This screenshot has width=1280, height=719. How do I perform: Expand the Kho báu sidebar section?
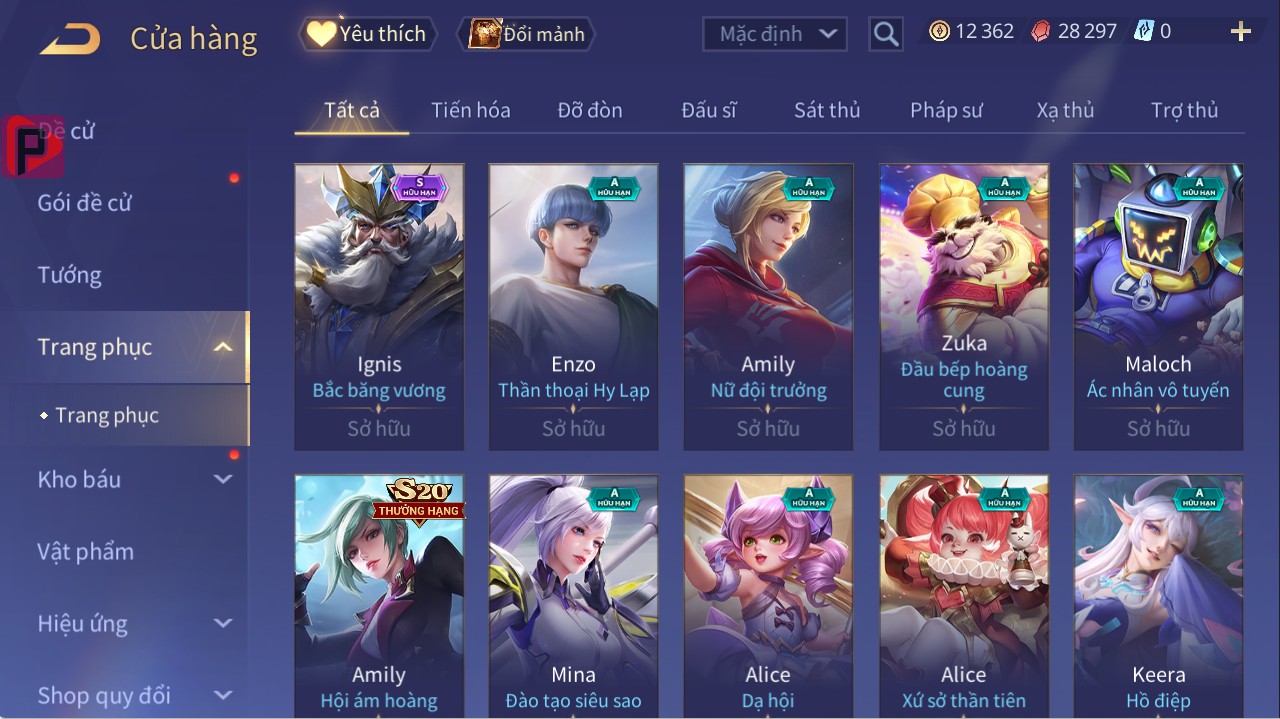(223, 479)
